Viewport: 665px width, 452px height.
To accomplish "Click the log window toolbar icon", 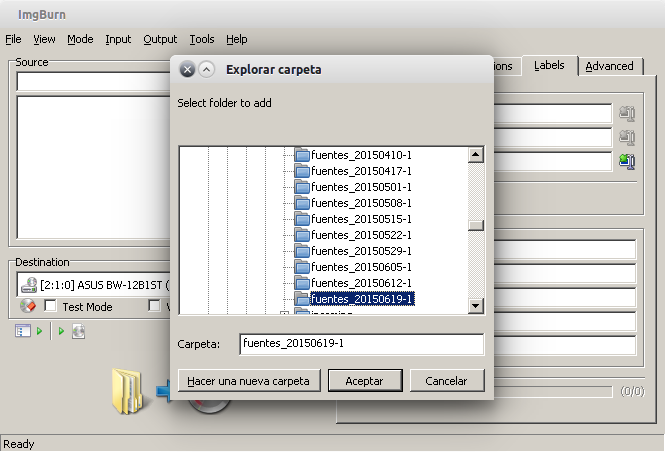I will click(22, 331).
